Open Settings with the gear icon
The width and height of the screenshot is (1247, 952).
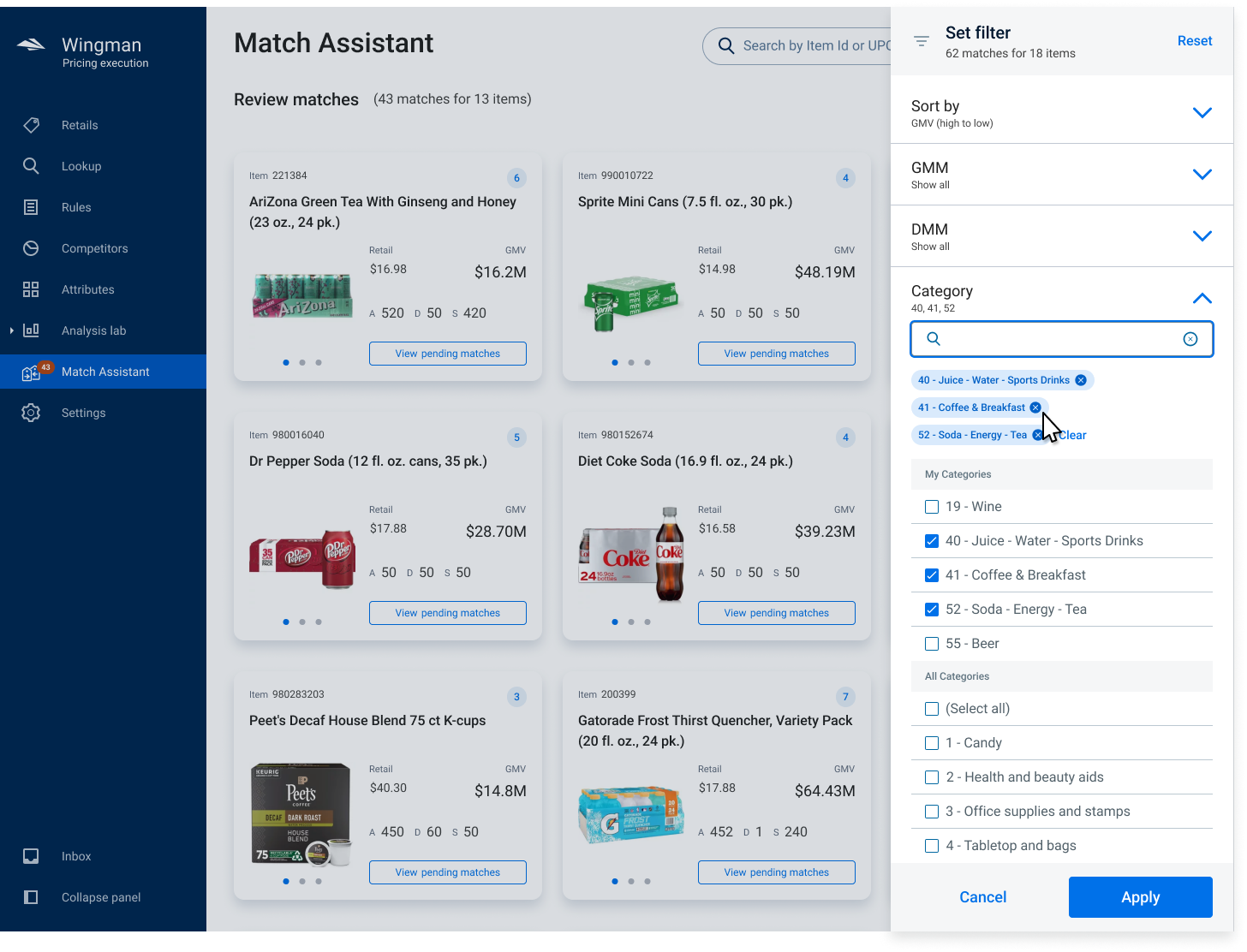[31, 413]
